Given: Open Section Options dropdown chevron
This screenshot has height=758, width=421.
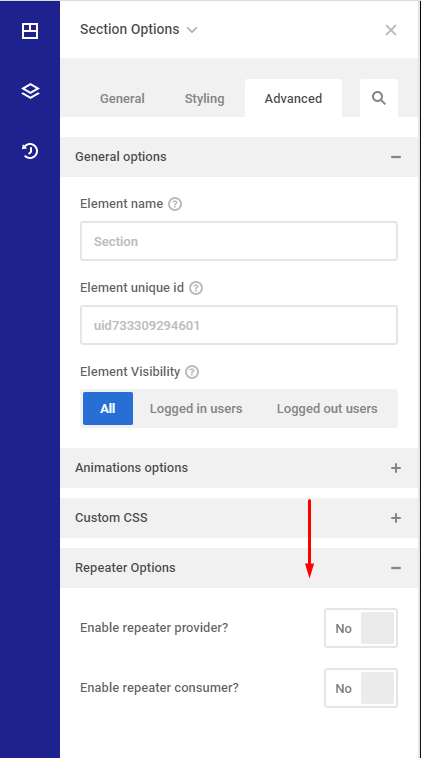Looking at the screenshot, I should point(192,30).
